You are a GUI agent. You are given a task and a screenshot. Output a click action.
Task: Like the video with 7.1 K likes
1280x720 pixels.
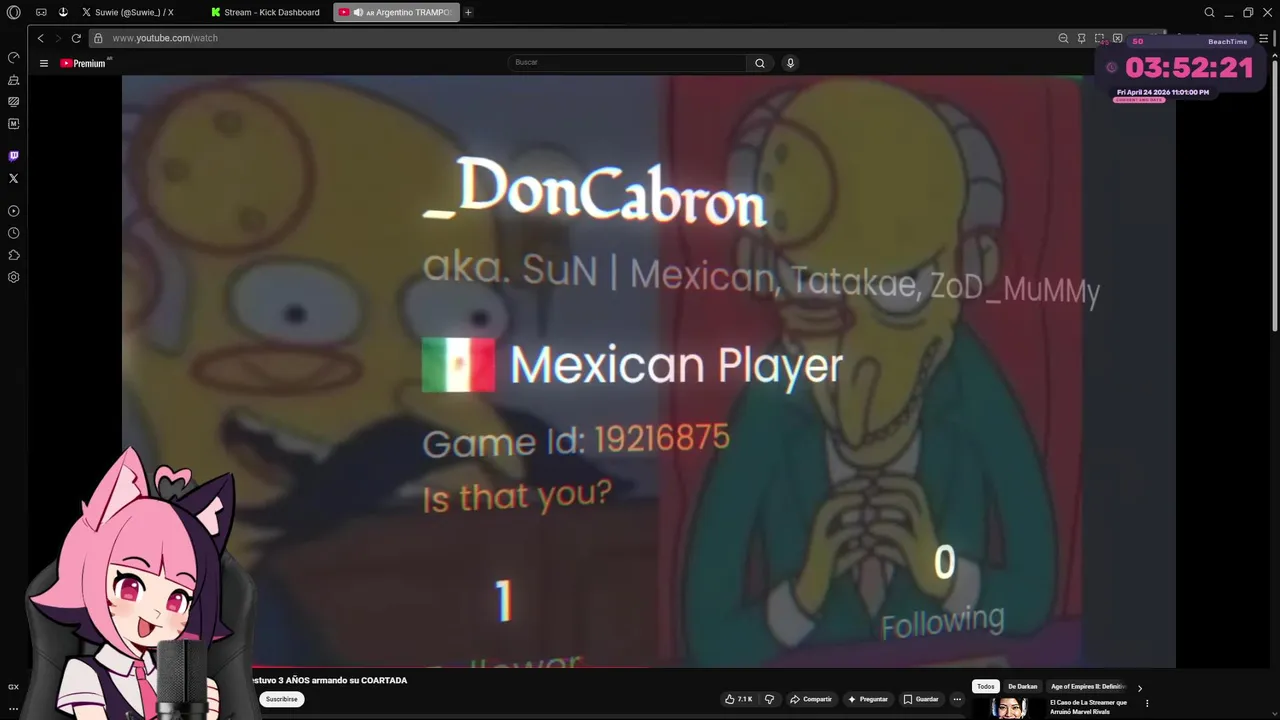[x=738, y=699]
